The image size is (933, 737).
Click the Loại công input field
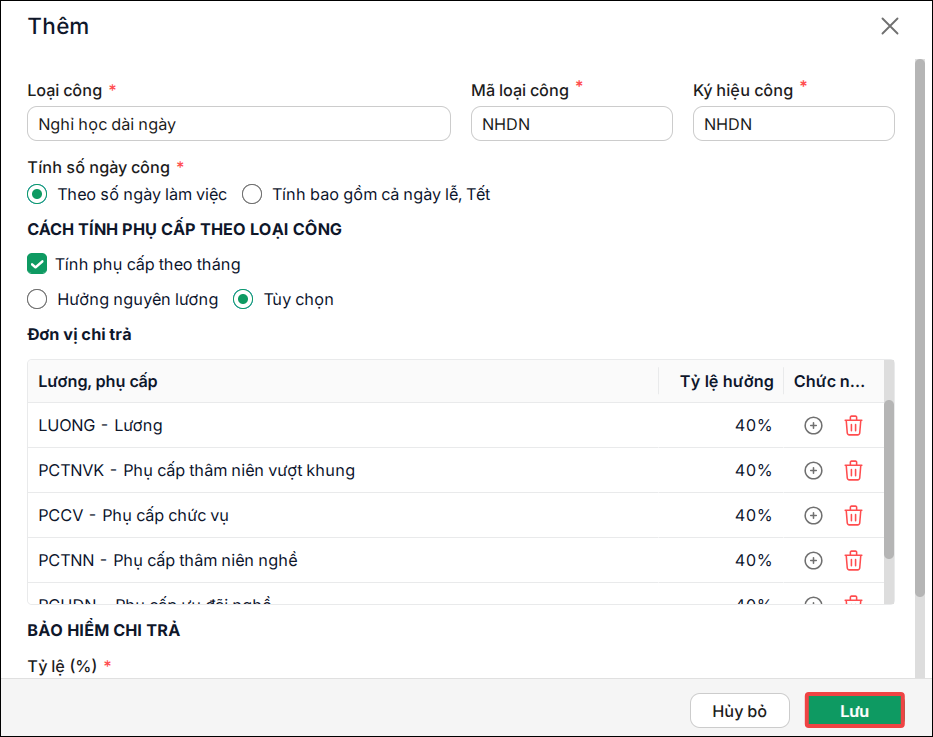pos(239,124)
